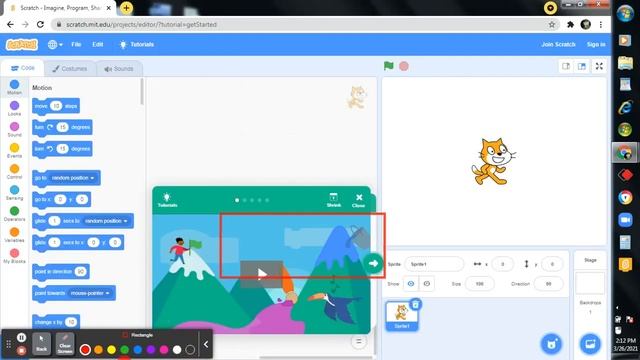Open the Edit menu

point(98,44)
